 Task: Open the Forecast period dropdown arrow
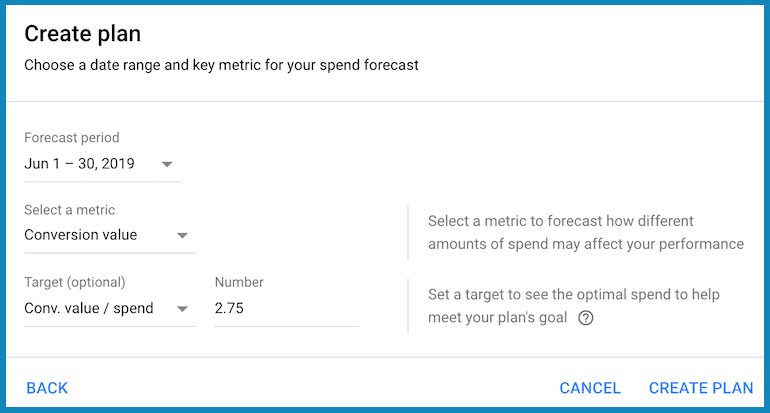pos(166,164)
